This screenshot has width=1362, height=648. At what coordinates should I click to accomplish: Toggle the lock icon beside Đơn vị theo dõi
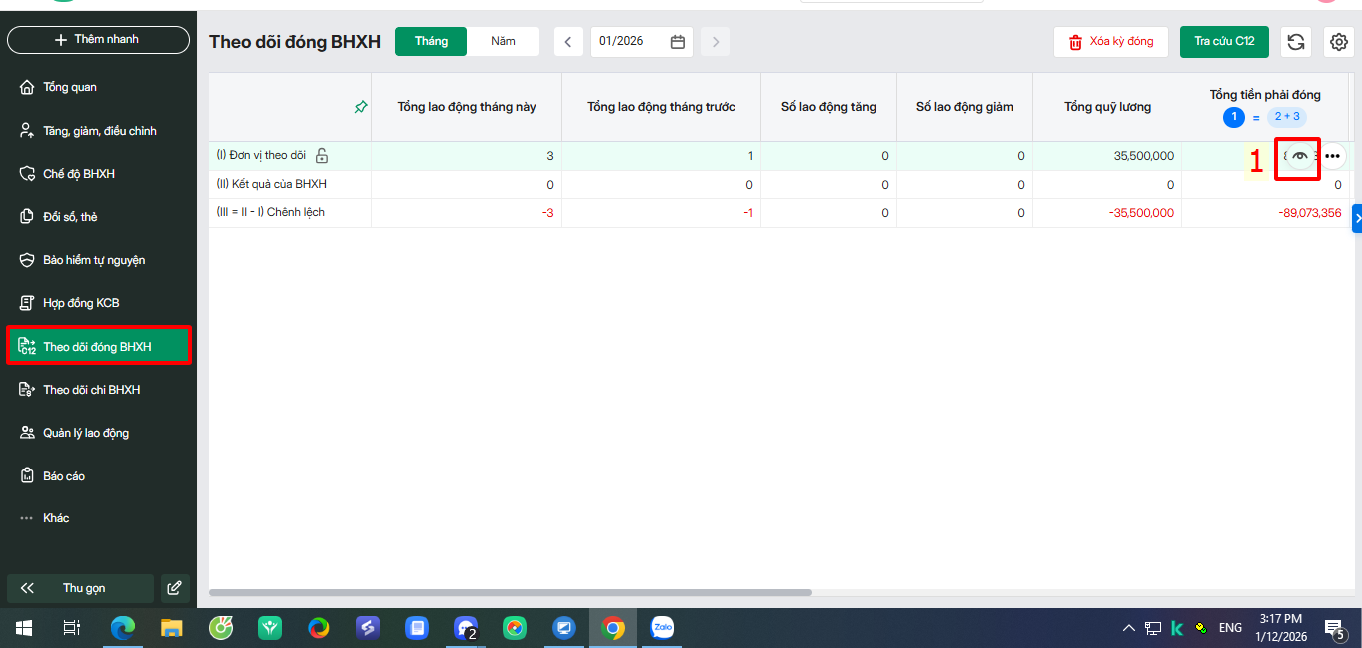pyautogui.click(x=322, y=156)
